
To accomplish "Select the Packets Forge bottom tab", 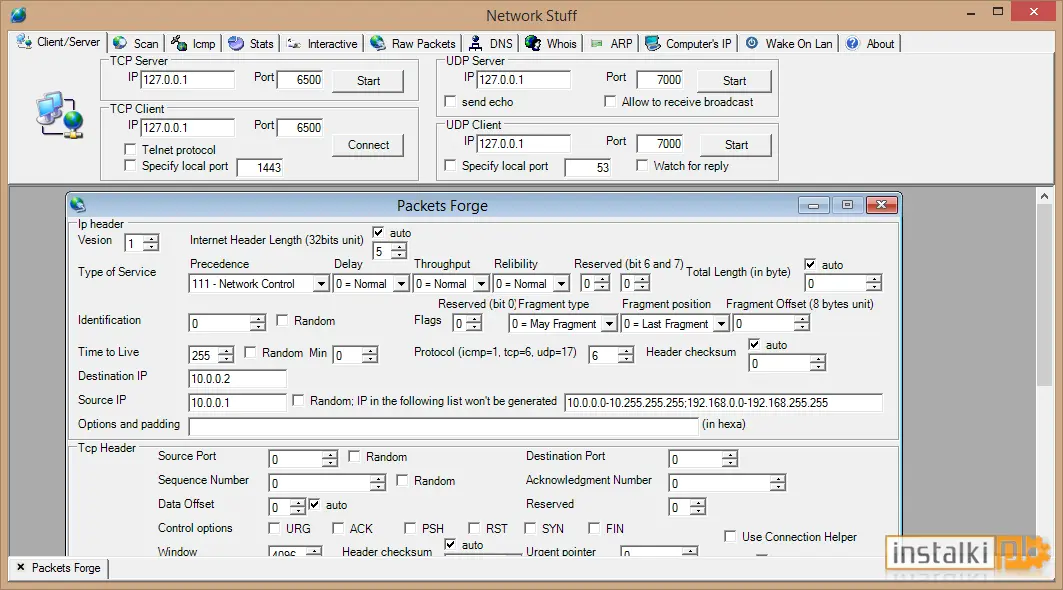I will (x=66, y=568).
